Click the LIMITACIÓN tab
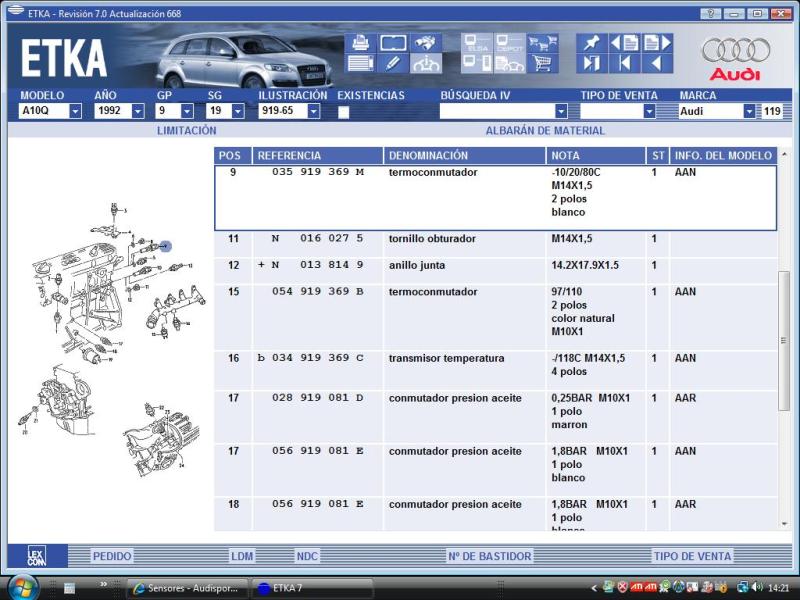 pyautogui.click(x=187, y=131)
